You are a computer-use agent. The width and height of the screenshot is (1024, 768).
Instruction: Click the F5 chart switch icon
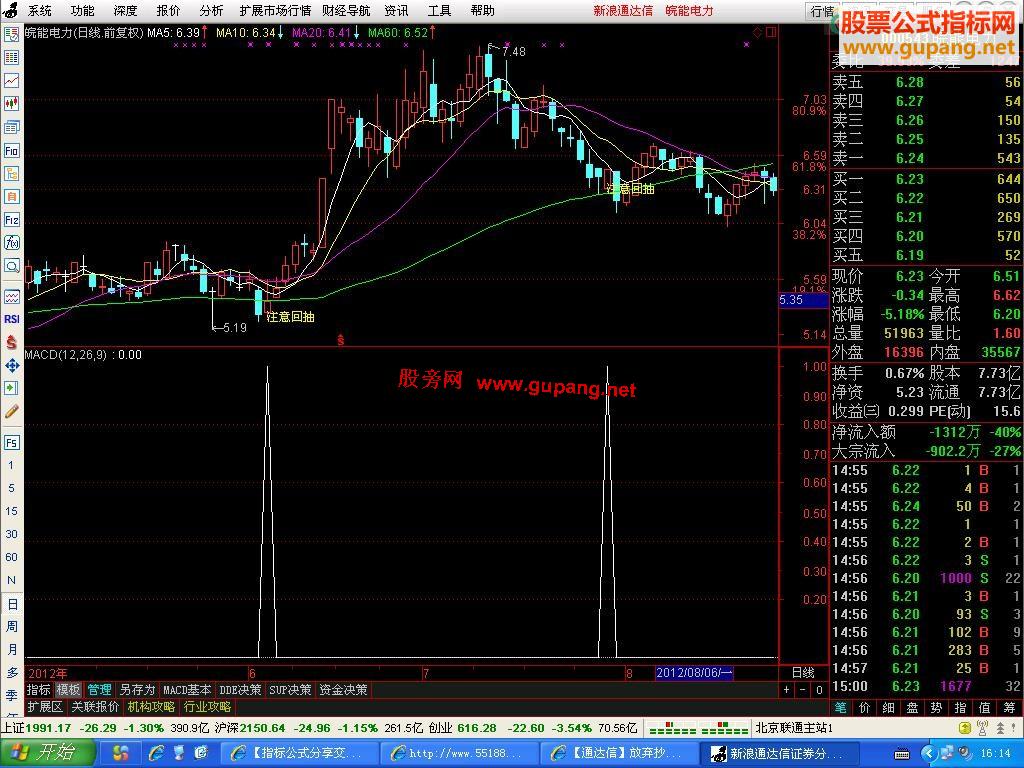point(12,442)
